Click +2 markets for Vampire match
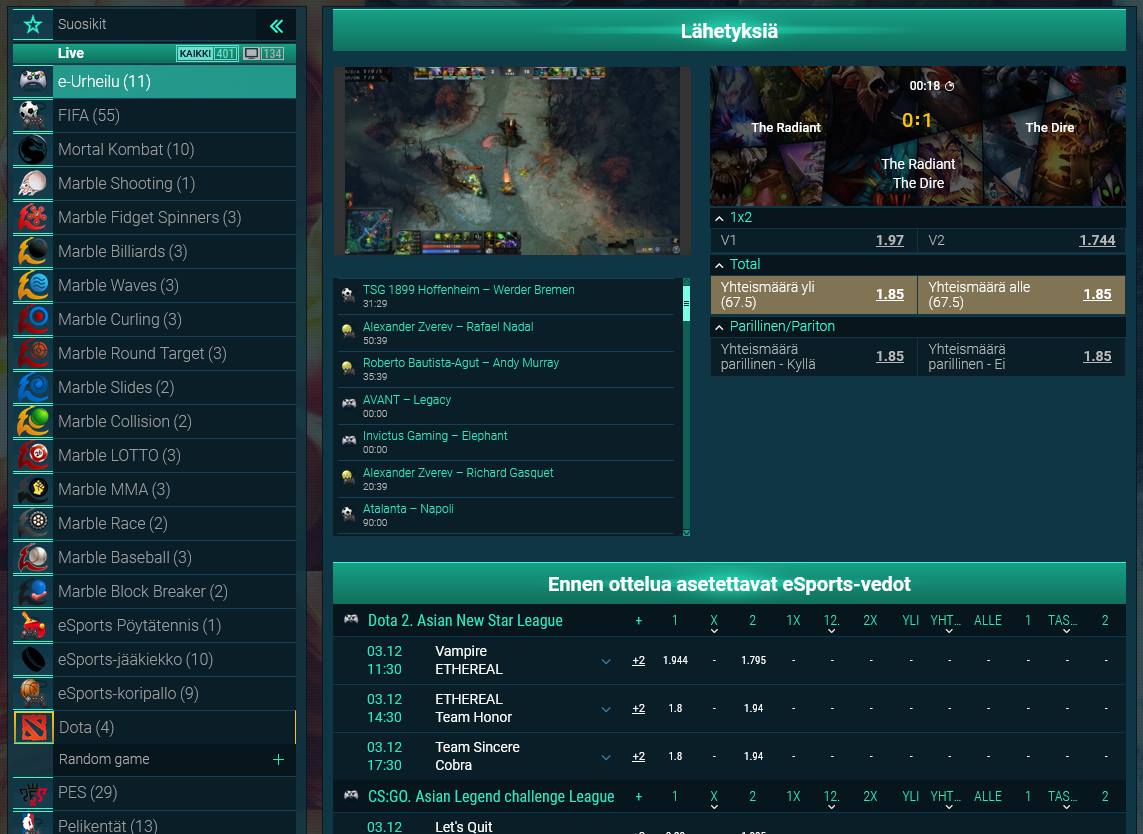The image size is (1143, 834). click(639, 661)
